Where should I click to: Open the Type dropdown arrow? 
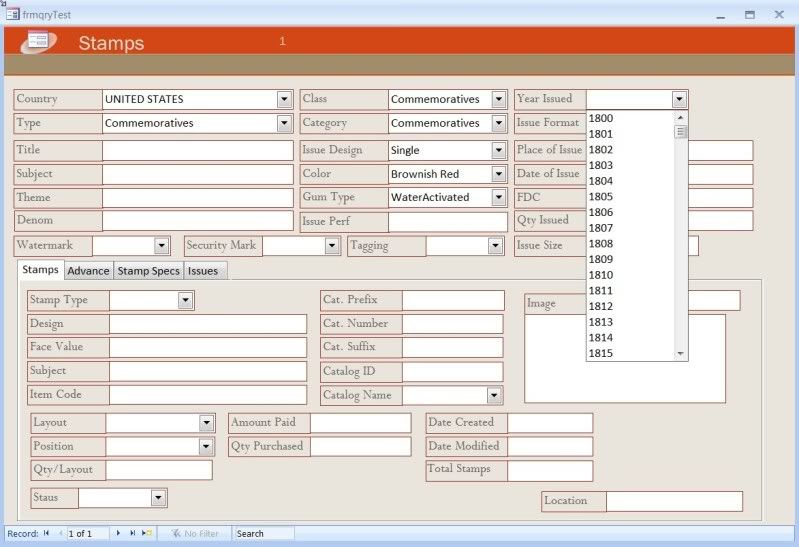coord(284,123)
